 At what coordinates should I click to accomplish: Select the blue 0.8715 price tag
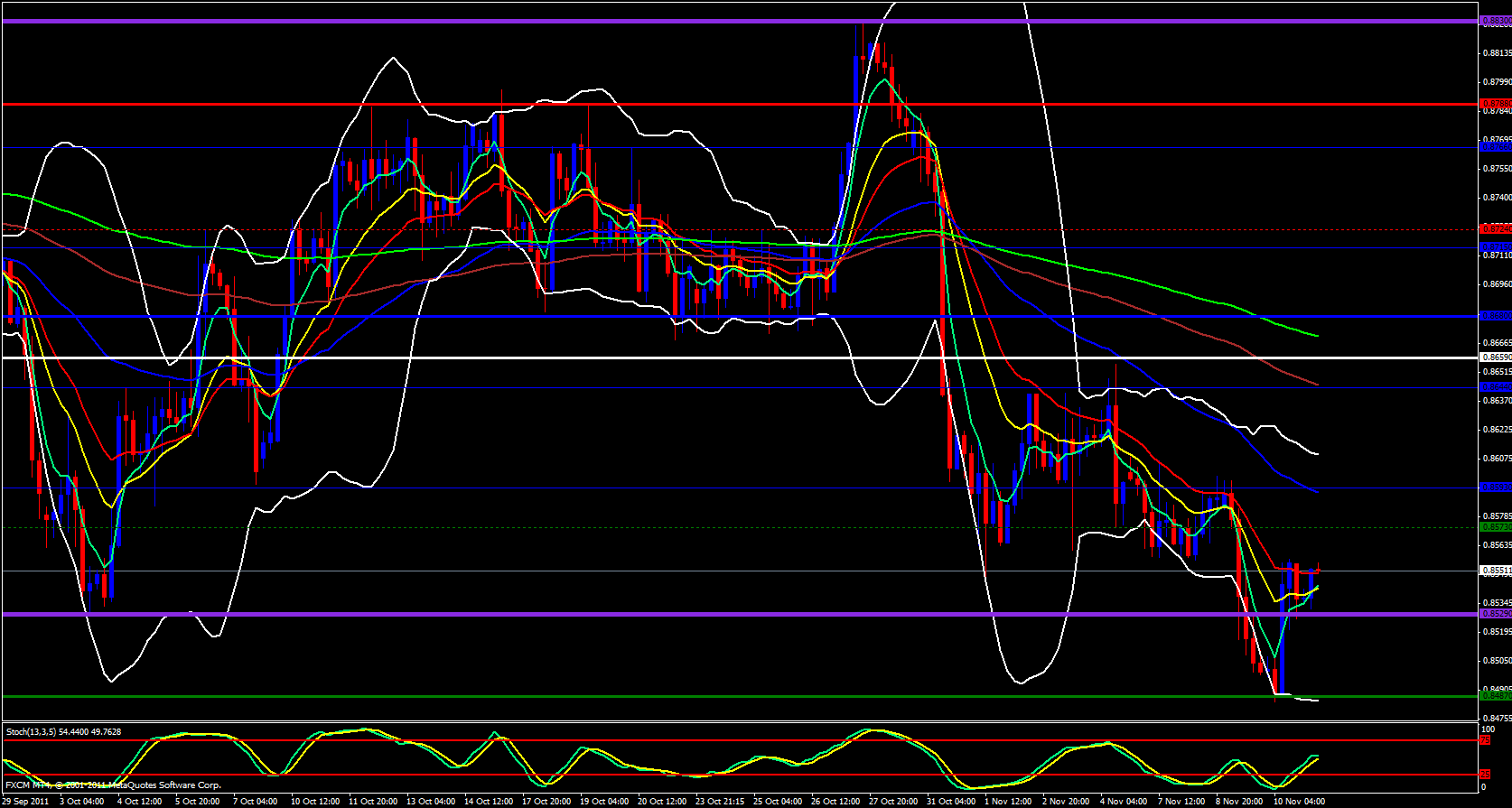(x=1495, y=246)
